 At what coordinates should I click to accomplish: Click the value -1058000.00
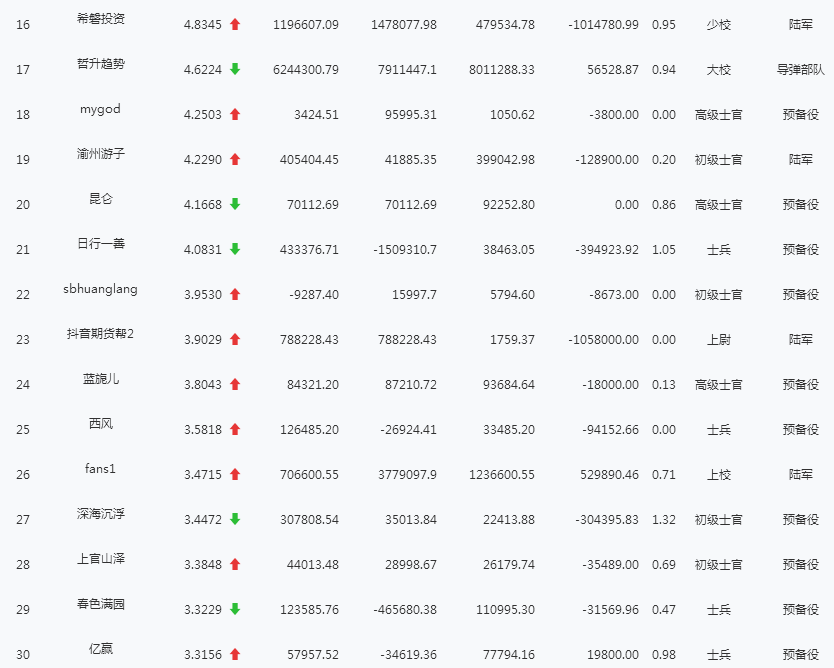coord(603,339)
